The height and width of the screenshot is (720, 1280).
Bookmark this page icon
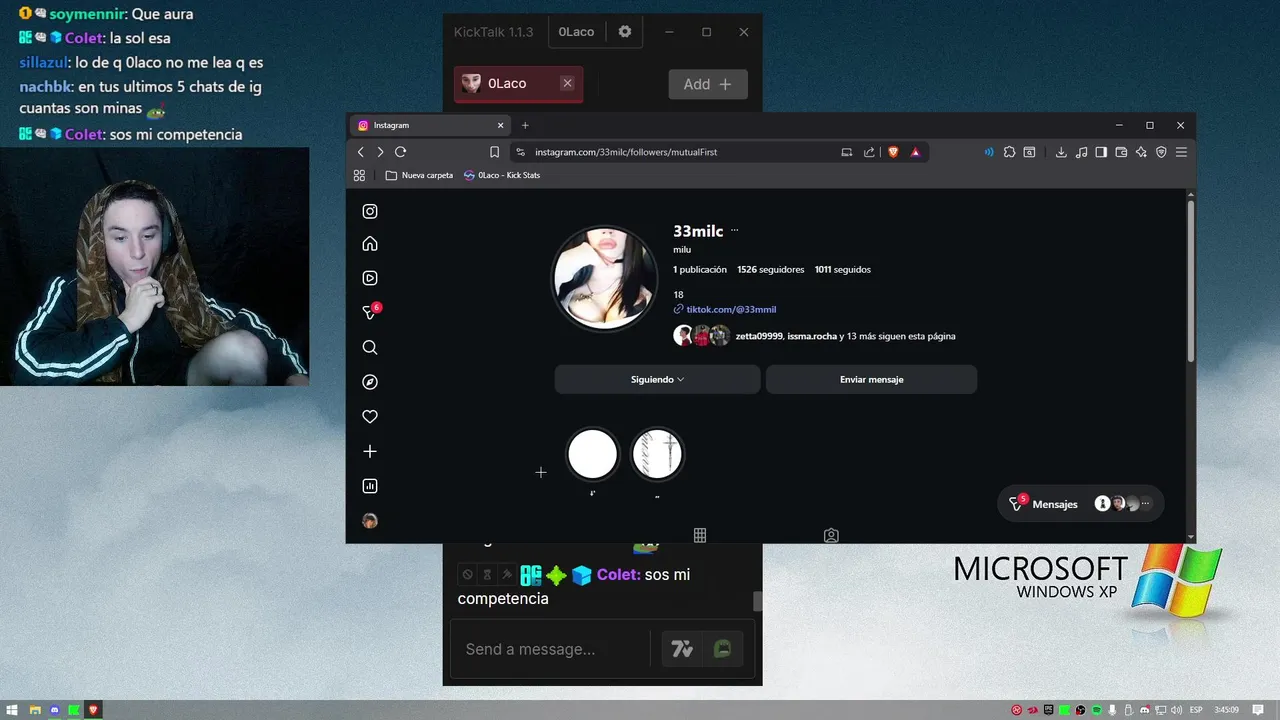coord(494,152)
